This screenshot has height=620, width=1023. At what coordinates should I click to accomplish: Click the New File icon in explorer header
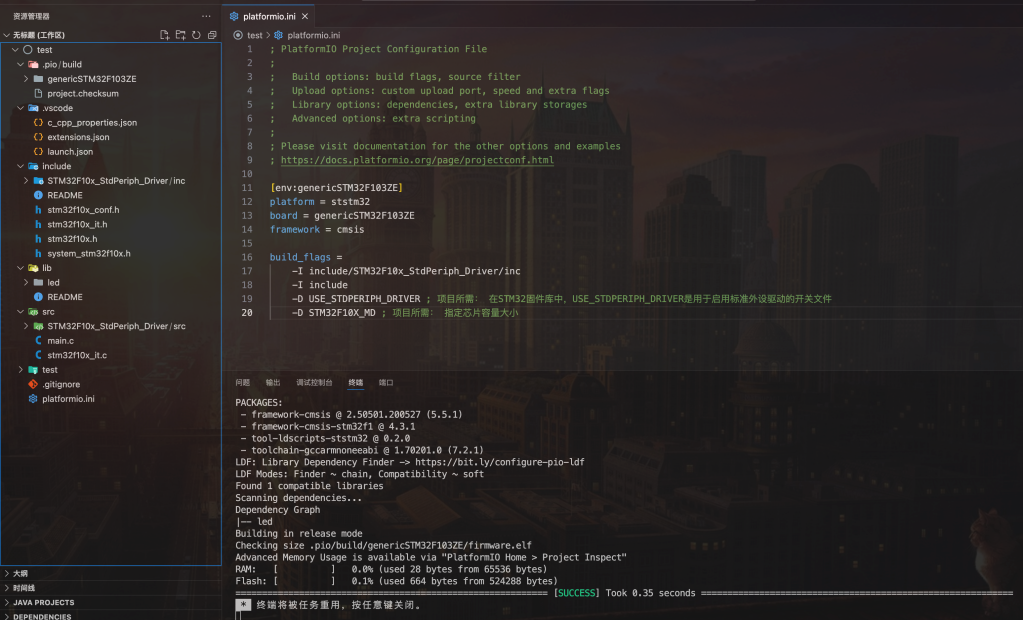coord(164,35)
